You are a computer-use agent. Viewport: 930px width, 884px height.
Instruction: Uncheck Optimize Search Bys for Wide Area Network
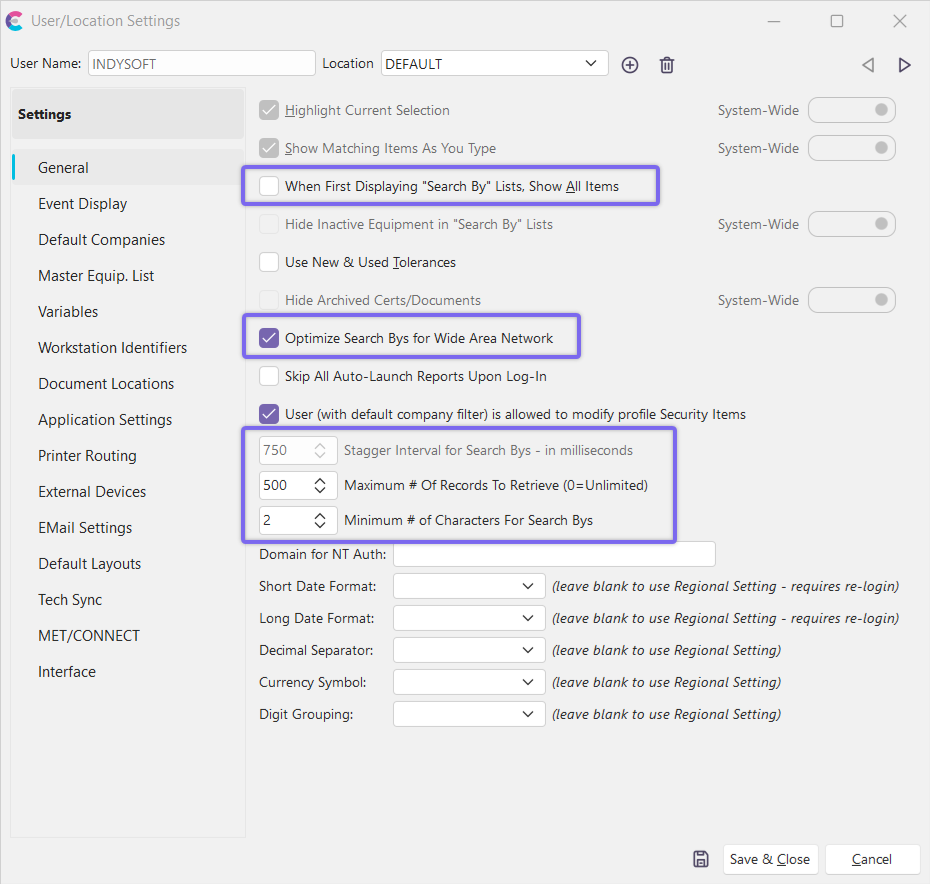point(269,338)
